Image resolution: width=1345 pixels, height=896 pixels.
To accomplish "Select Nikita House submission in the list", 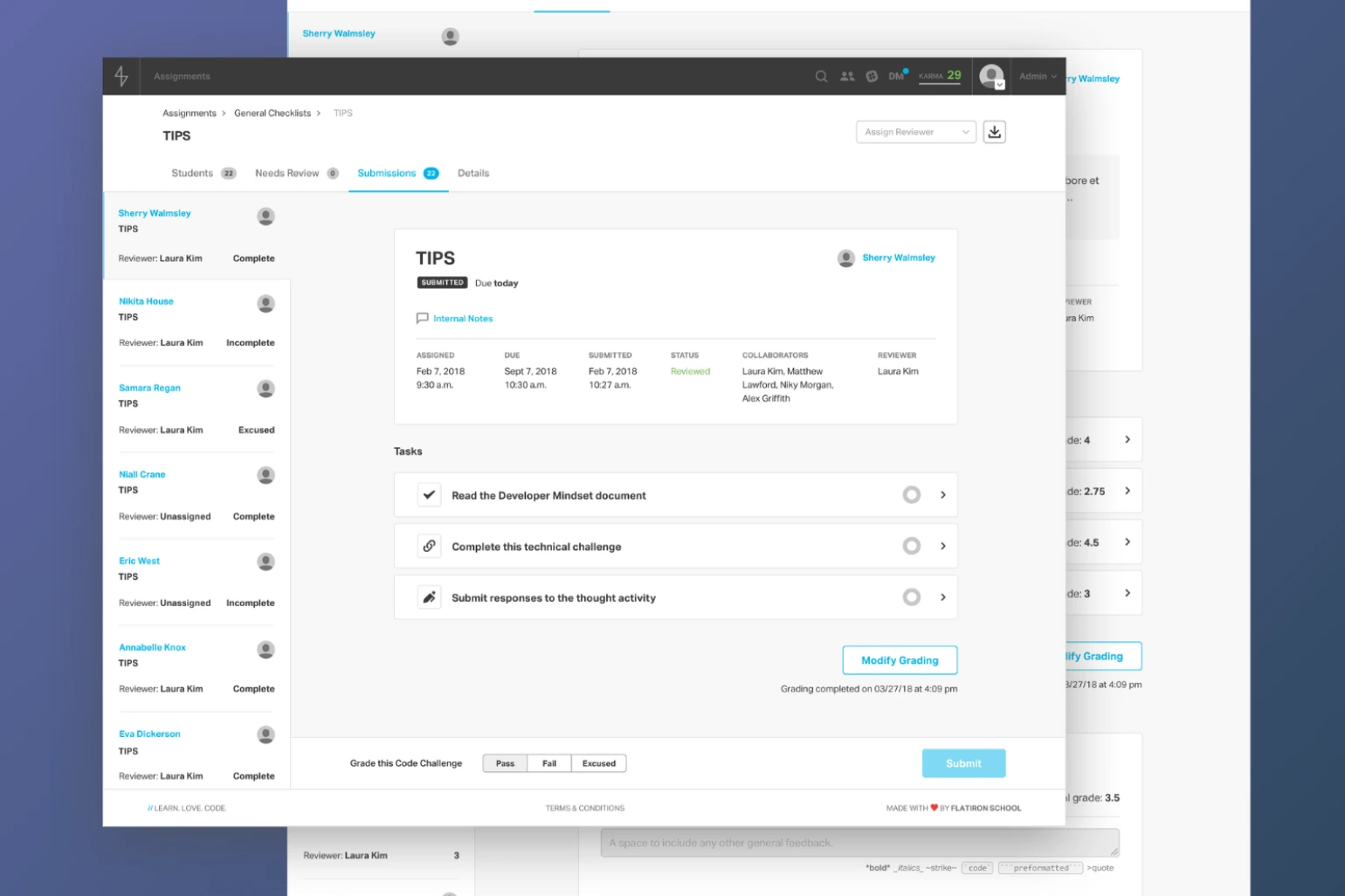I will click(x=197, y=322).
